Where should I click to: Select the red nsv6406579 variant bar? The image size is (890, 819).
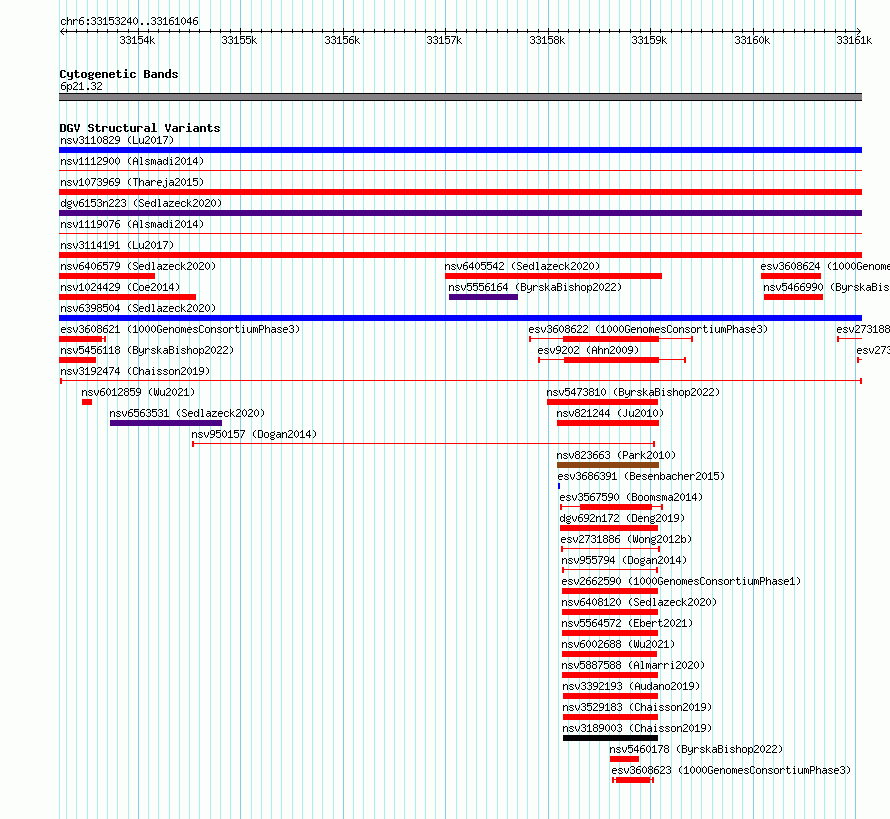point(107,276)
